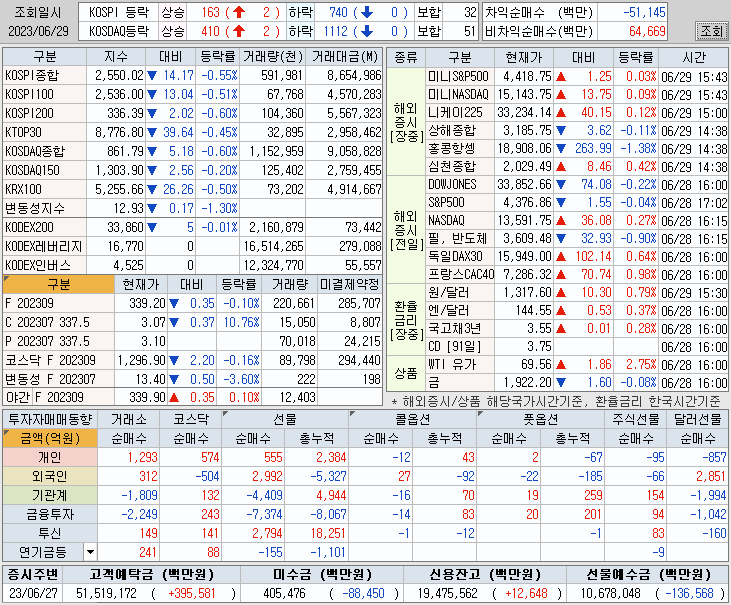Click the KOSDAQ rising red arrow icon
This screenshot has width=731, height=605.
(x=239, y=31)
